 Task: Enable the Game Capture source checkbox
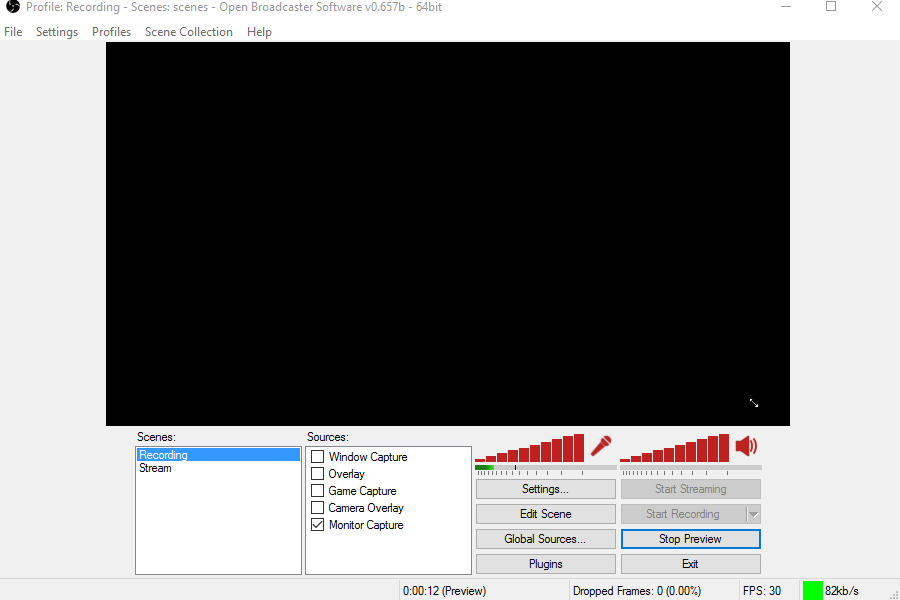click(317, 491)
